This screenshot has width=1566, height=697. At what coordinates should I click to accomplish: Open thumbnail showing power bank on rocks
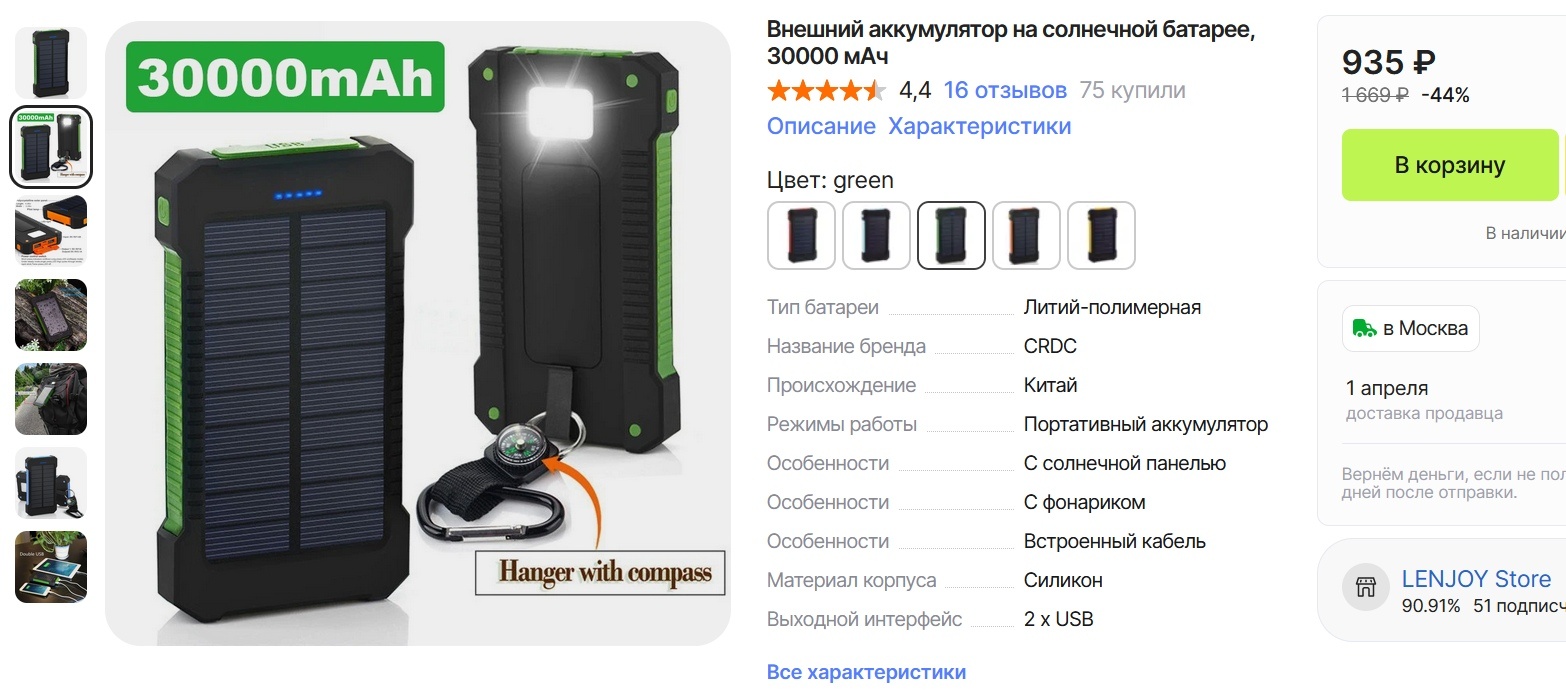point(51,314)
